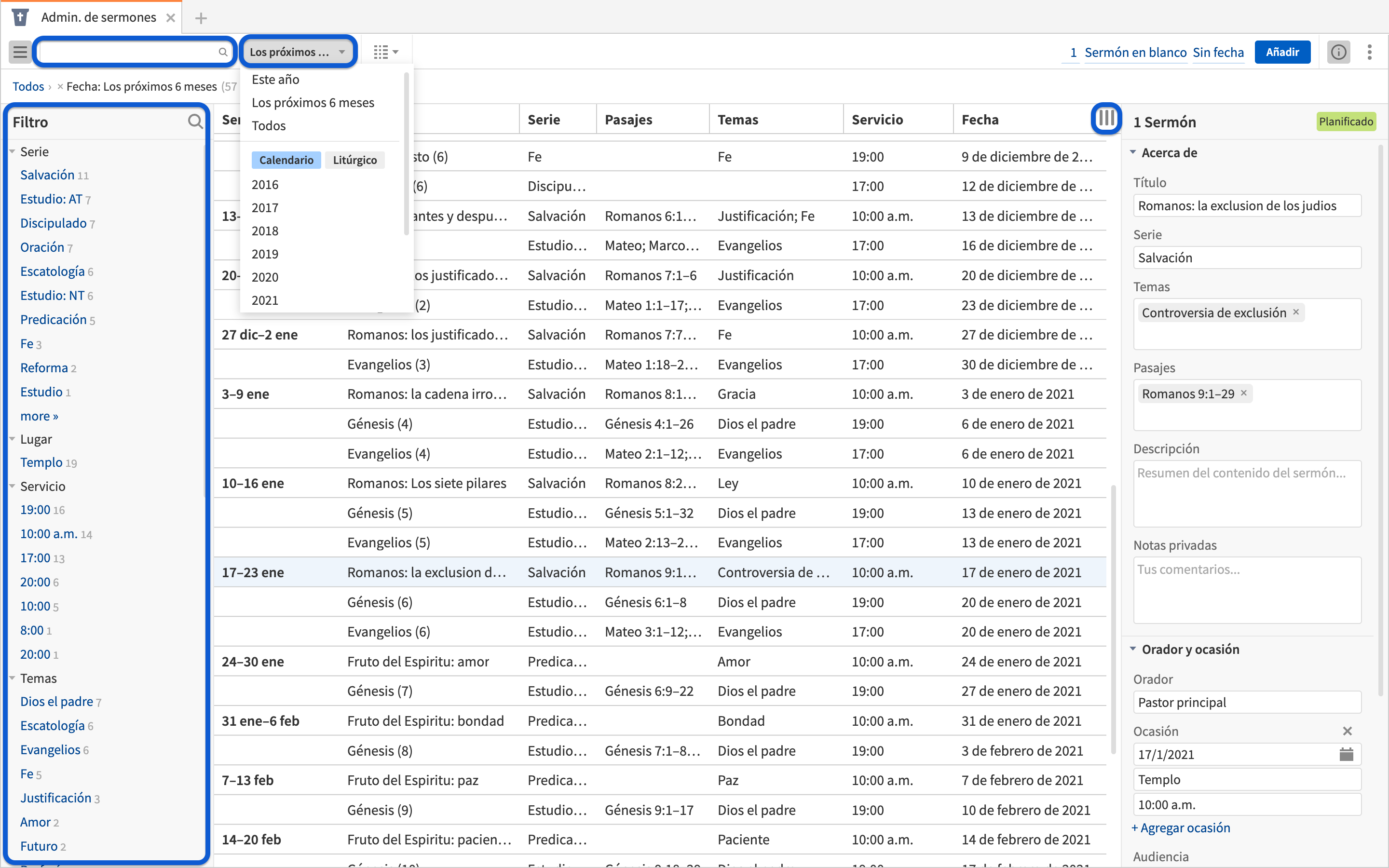Click the Filtro search magnifier icon
The image size is (1389, 868).
(195, 122)
